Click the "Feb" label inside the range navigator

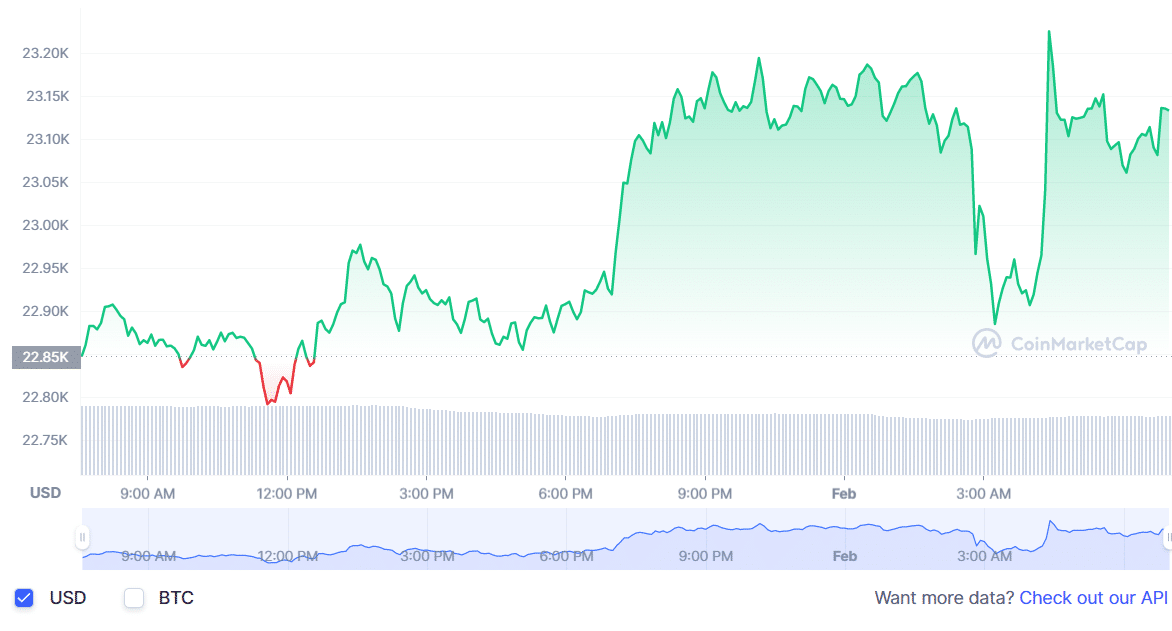(x=845, y=556)
